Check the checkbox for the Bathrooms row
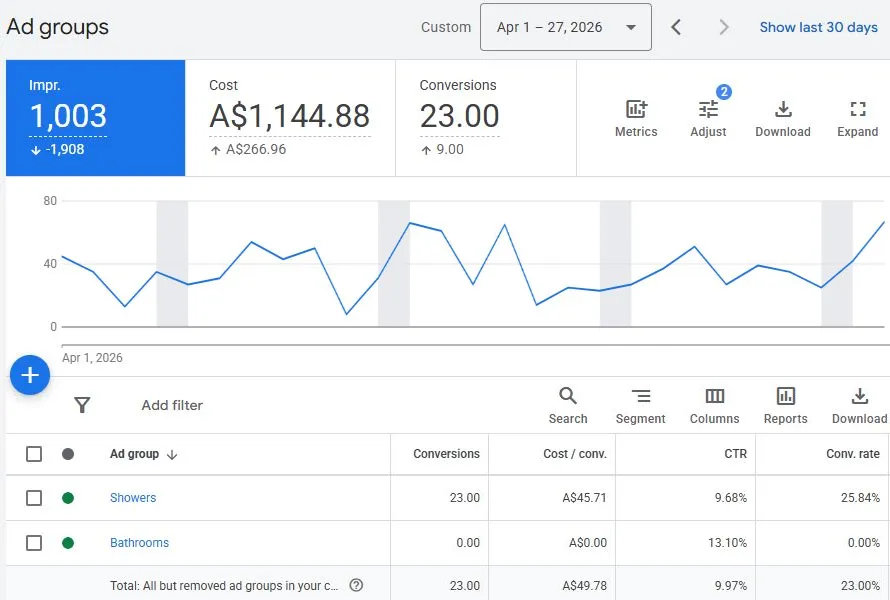890x600 pixels. coord(33,543)
